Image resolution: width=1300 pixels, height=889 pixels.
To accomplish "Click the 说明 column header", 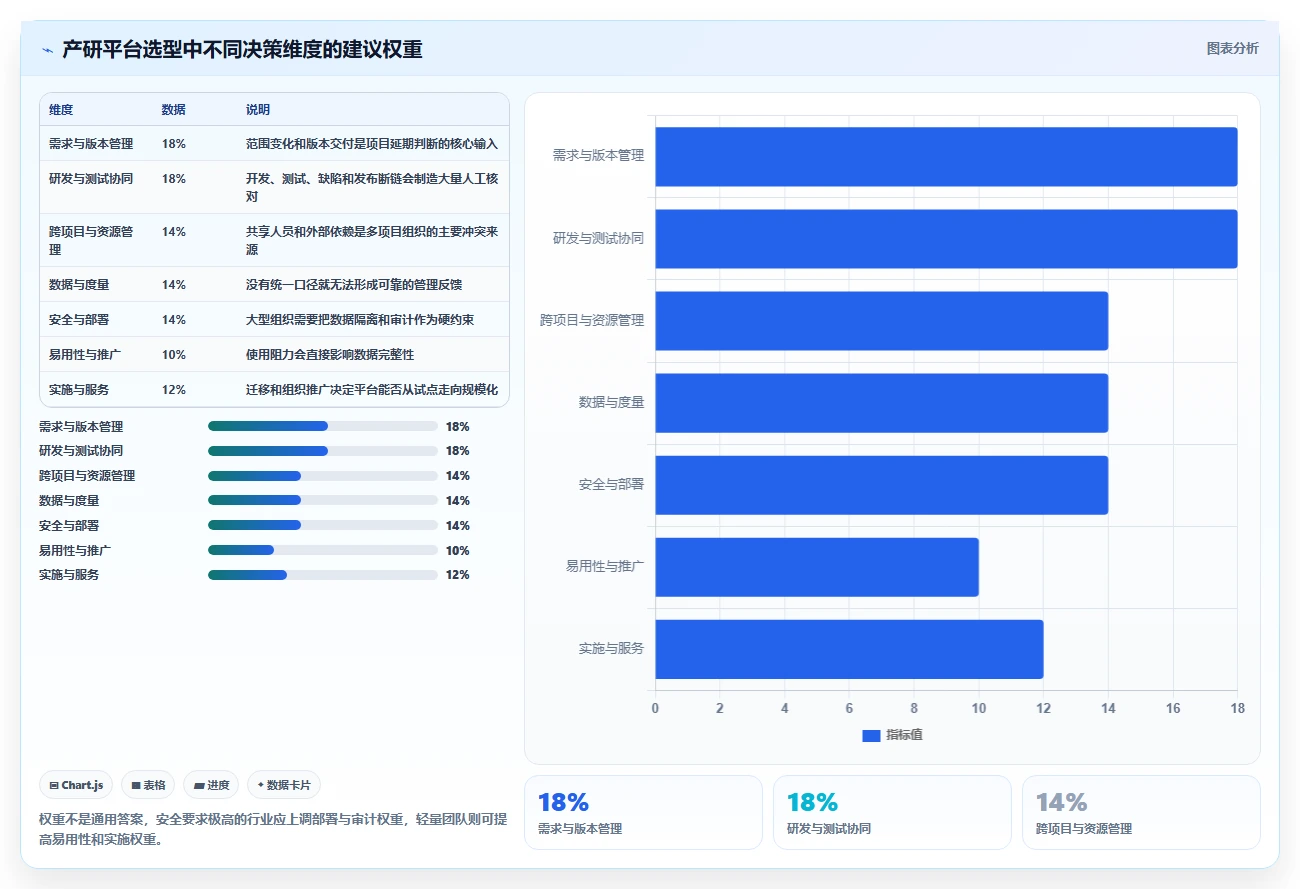I will [258, 110].
